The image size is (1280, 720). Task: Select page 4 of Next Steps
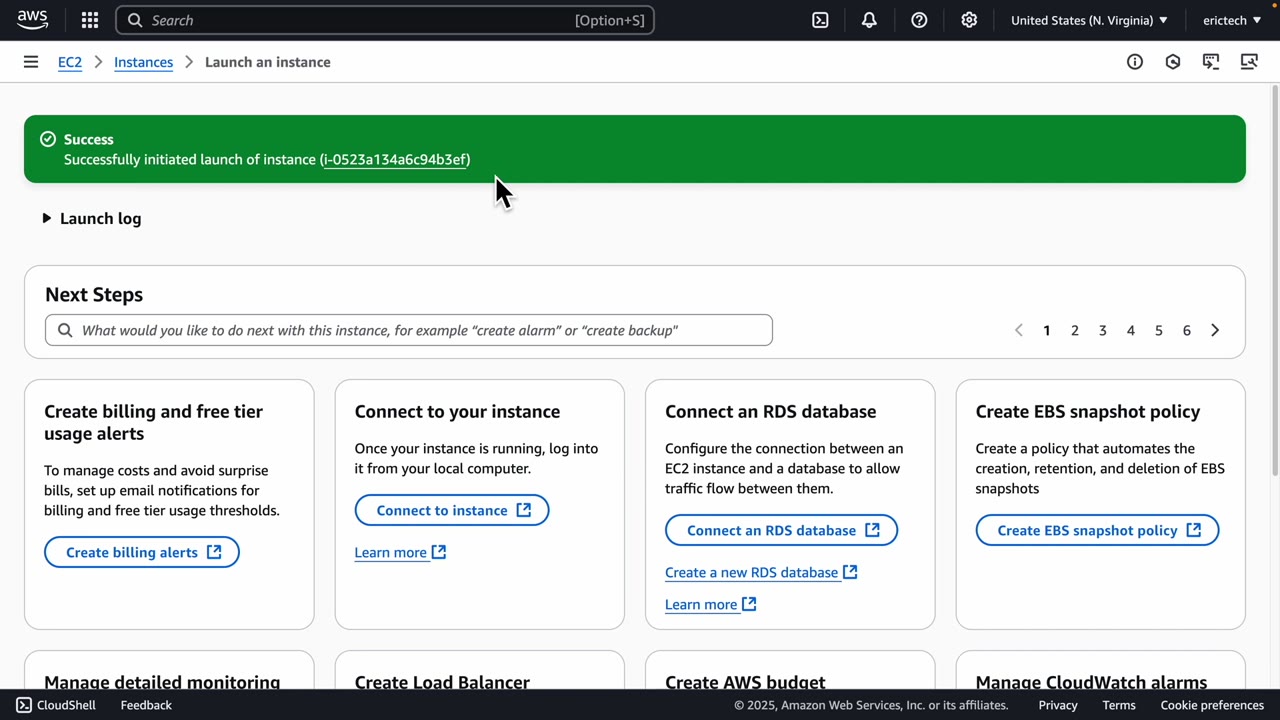click(x=1131, y=330)
